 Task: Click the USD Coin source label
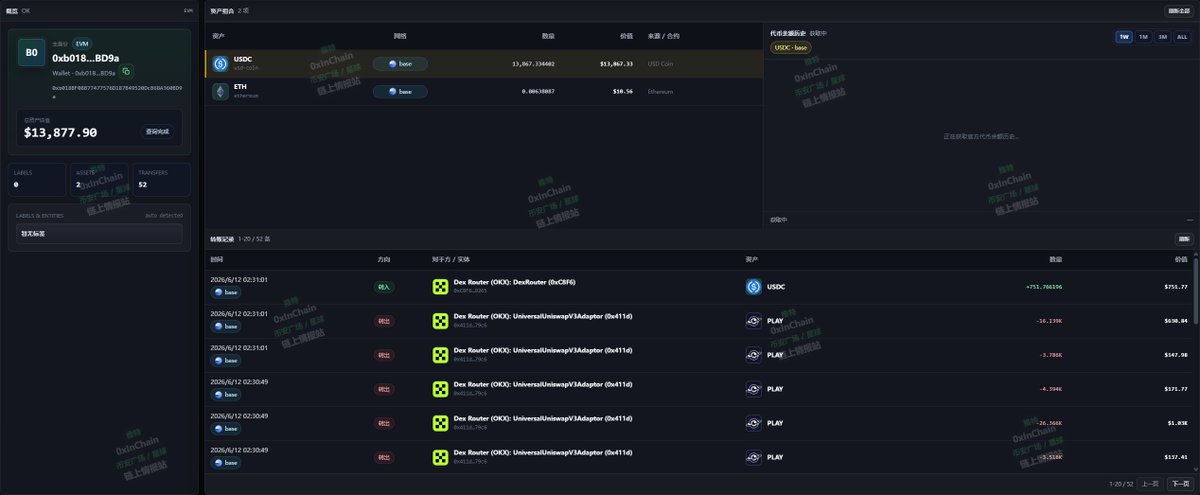coord(660,63)
